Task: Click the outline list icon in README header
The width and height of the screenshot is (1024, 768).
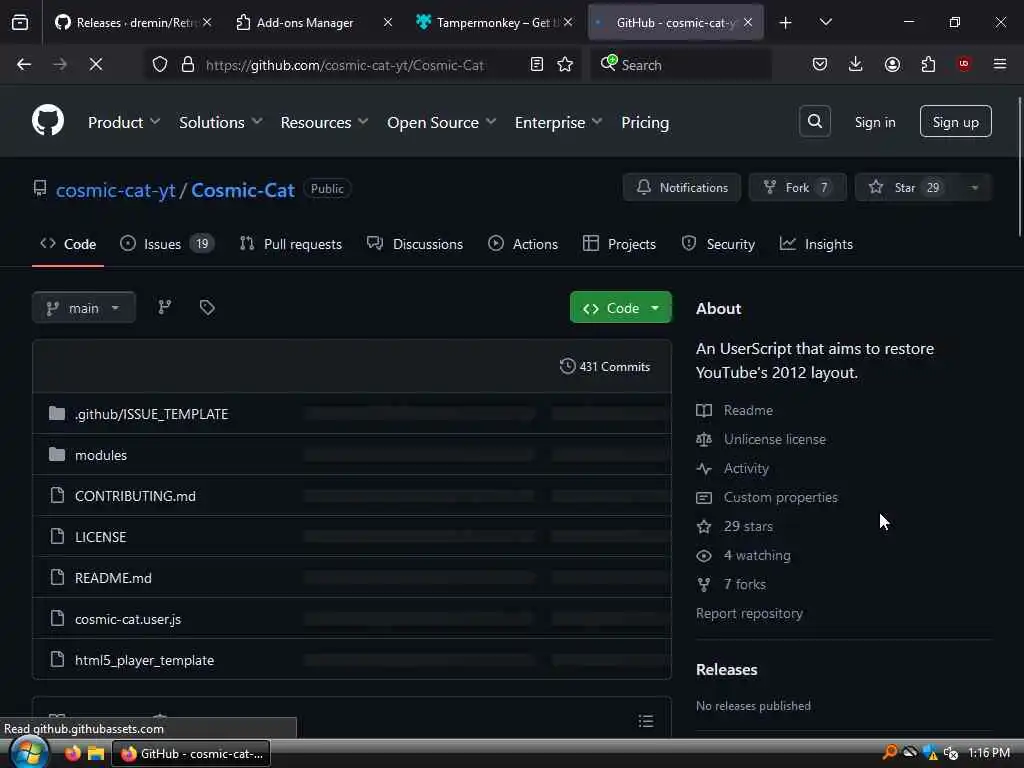Action: 646,721
